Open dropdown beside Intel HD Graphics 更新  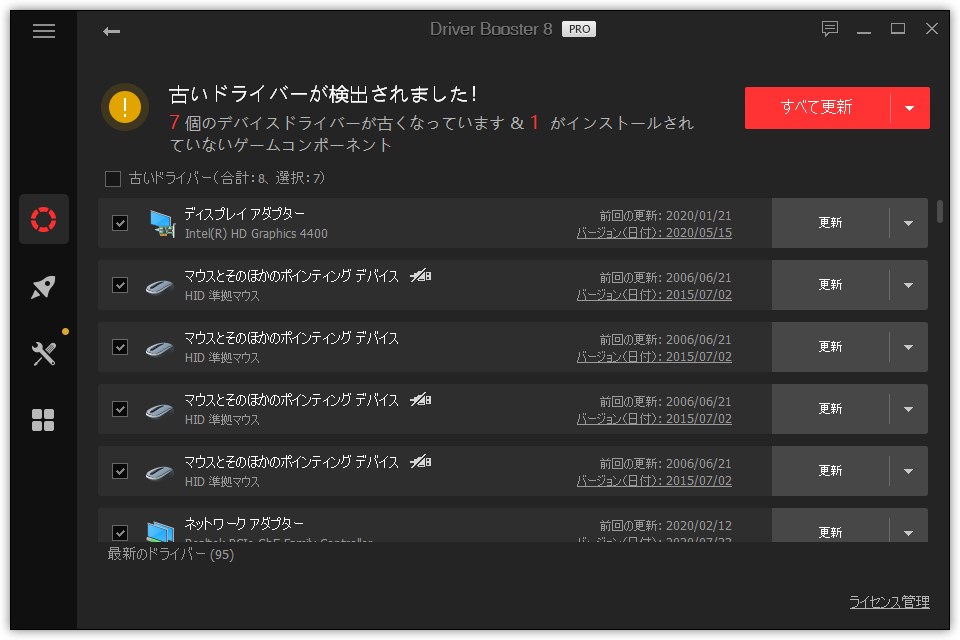[909, 223]
